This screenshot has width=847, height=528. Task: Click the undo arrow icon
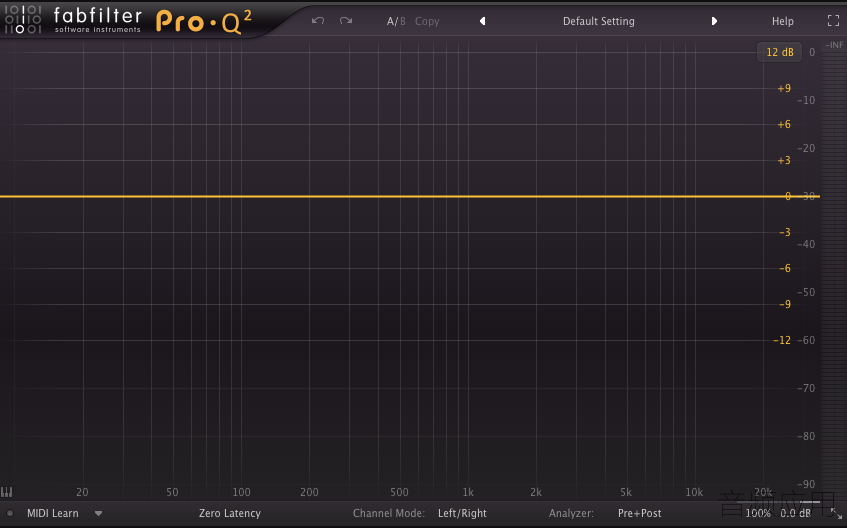coord(318,21)
